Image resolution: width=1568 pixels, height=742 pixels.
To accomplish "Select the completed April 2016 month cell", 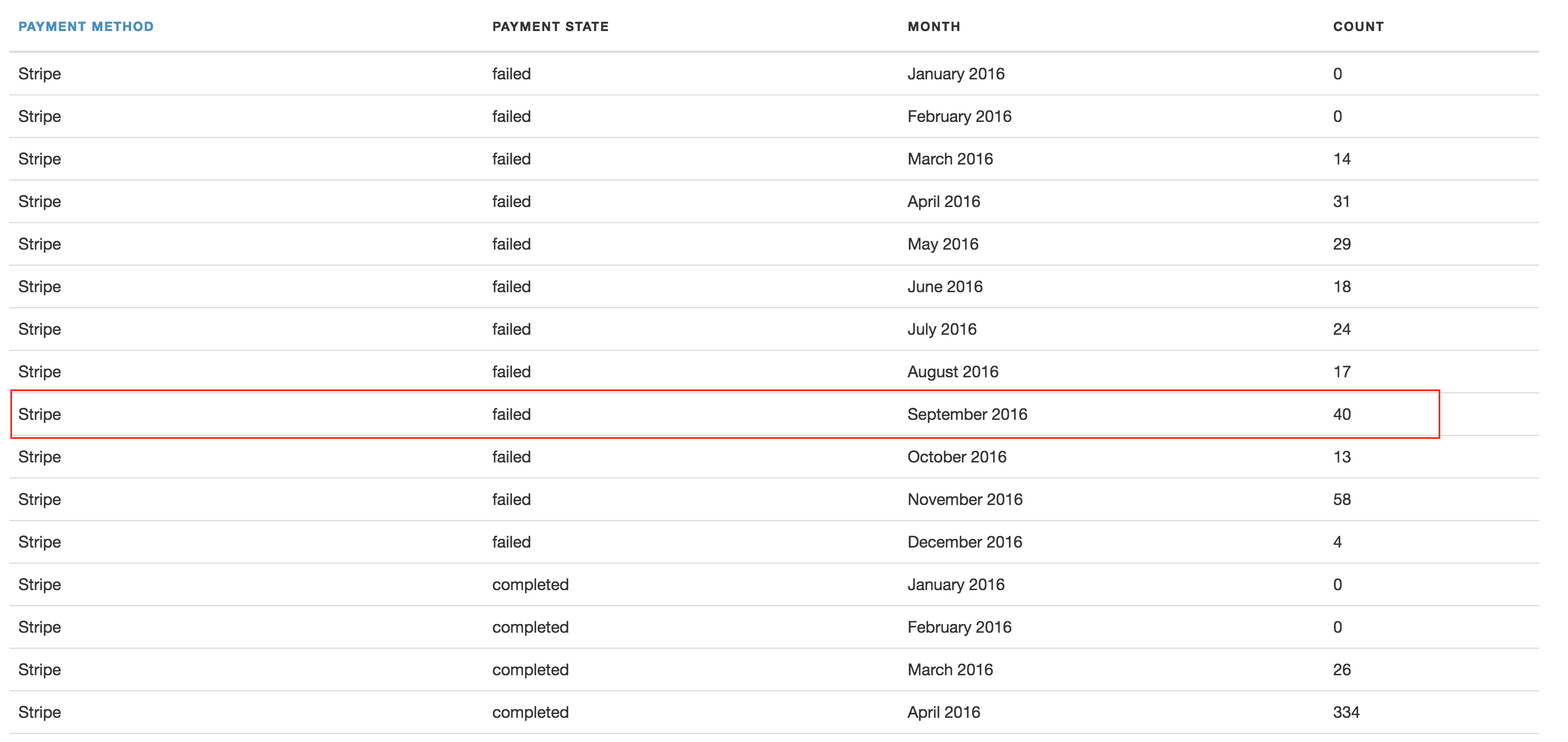I will 943,713.
